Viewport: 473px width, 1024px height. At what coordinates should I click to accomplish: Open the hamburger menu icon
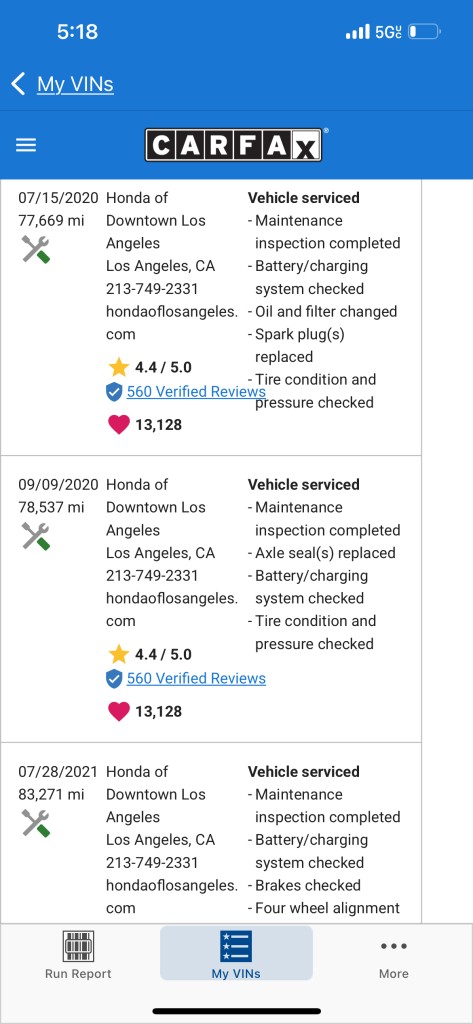coord(25,145)
